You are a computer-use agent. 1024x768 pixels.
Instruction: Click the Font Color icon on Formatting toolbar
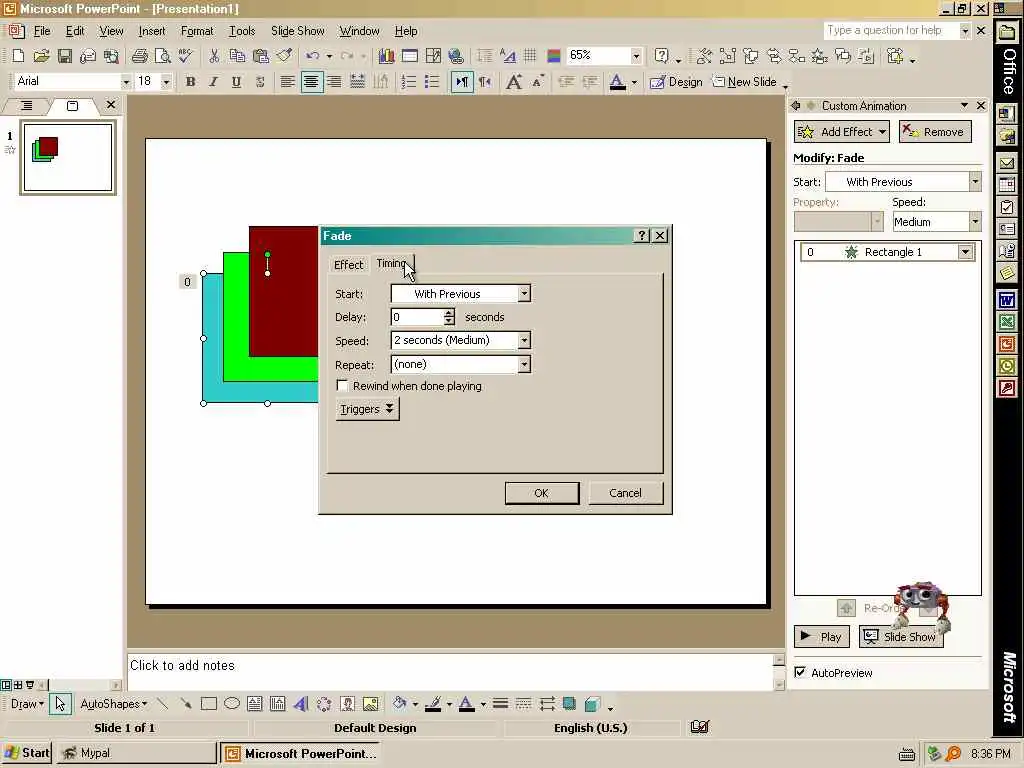(617, 82)
